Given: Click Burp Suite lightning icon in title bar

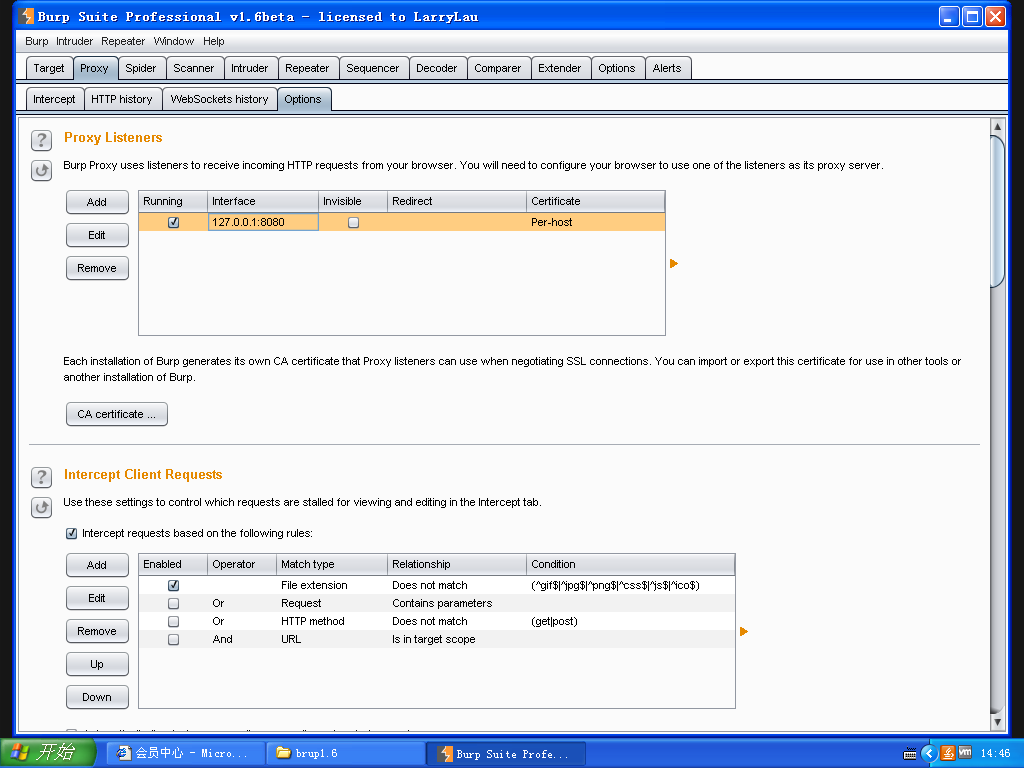Looking at the screenshot, I should coord(27,16).
